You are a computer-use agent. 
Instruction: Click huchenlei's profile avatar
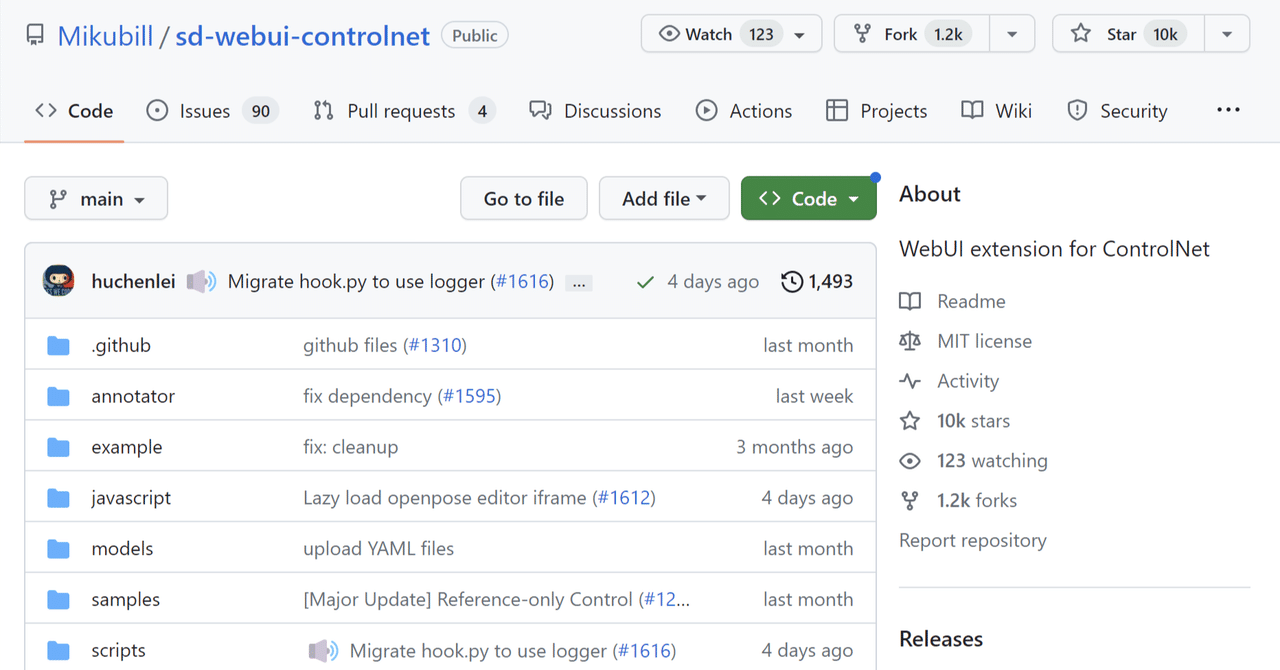click(58, 281)
